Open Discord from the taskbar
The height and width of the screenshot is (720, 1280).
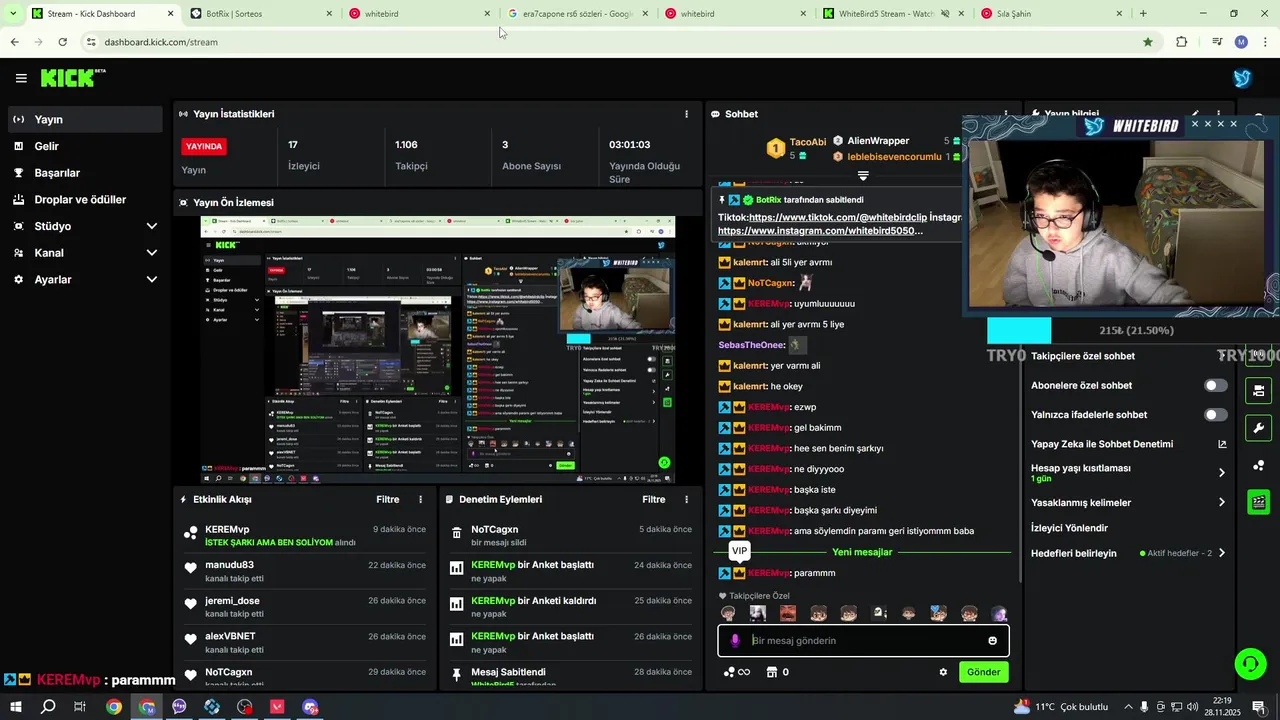coord(310,707)
